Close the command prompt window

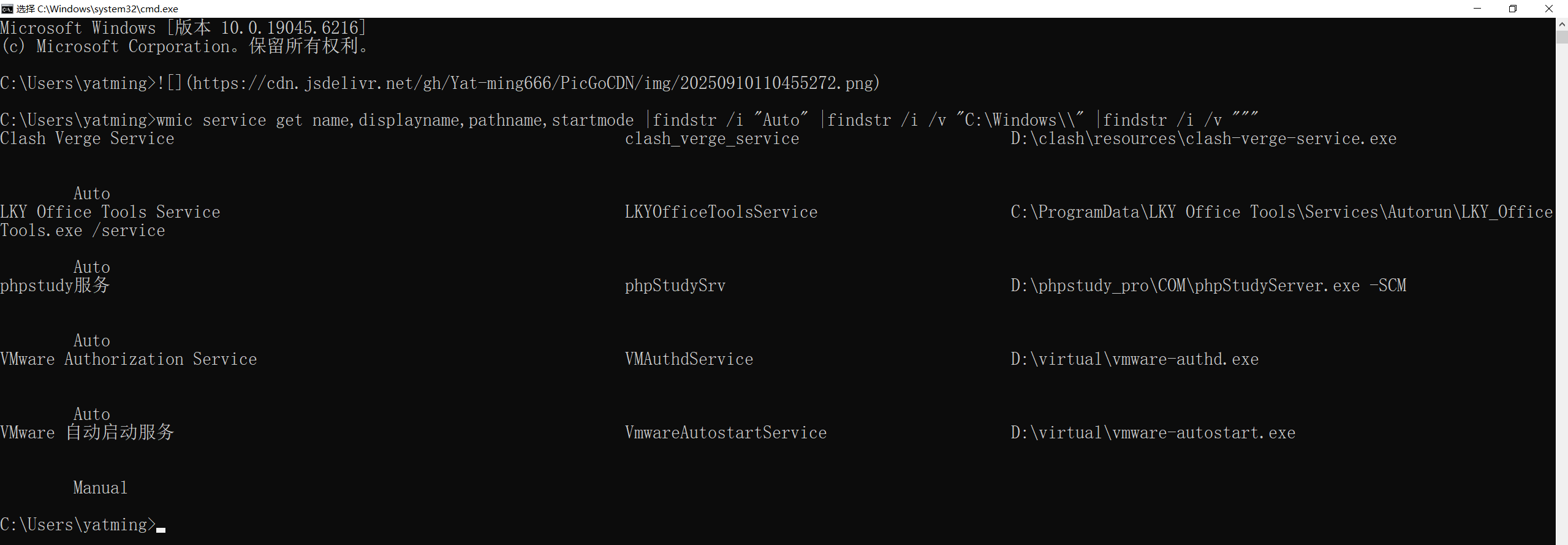[x=1549, y=9]
